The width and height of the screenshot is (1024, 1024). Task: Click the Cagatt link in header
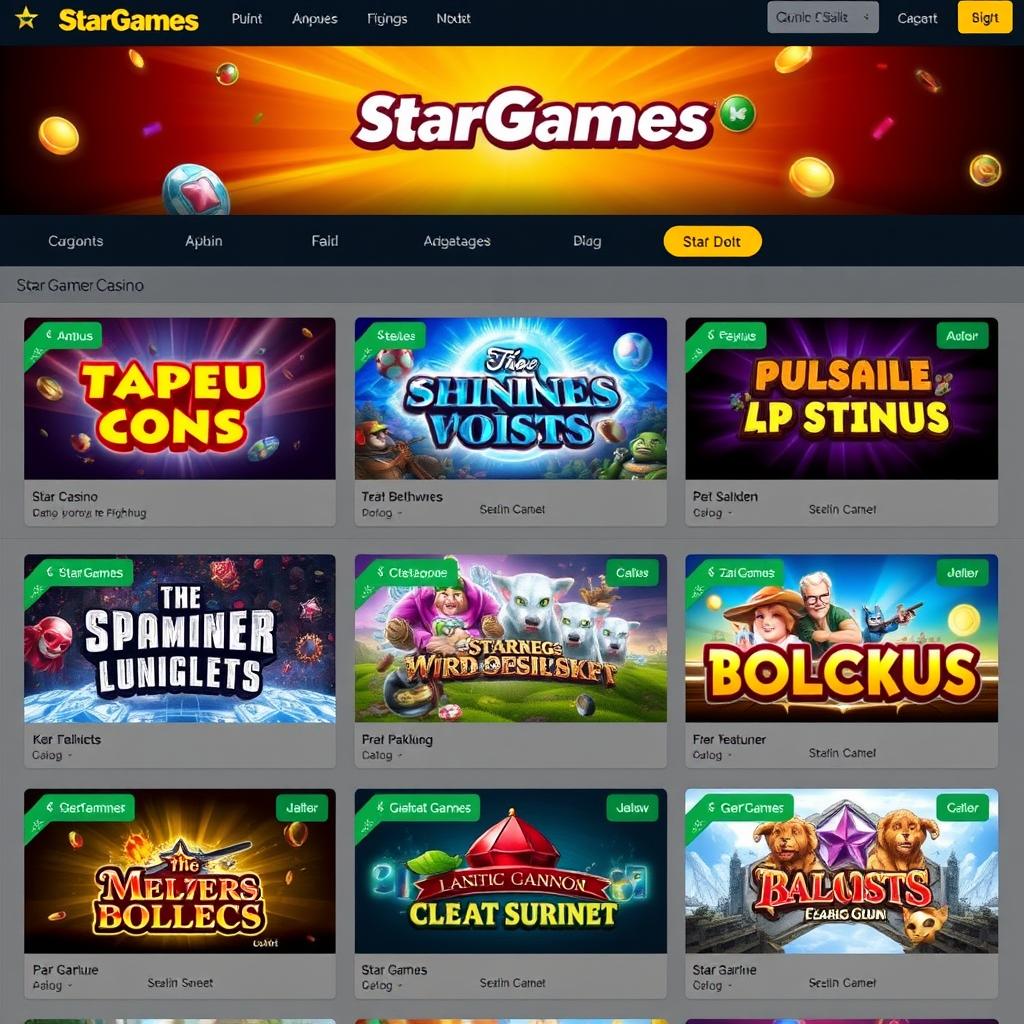917,19
